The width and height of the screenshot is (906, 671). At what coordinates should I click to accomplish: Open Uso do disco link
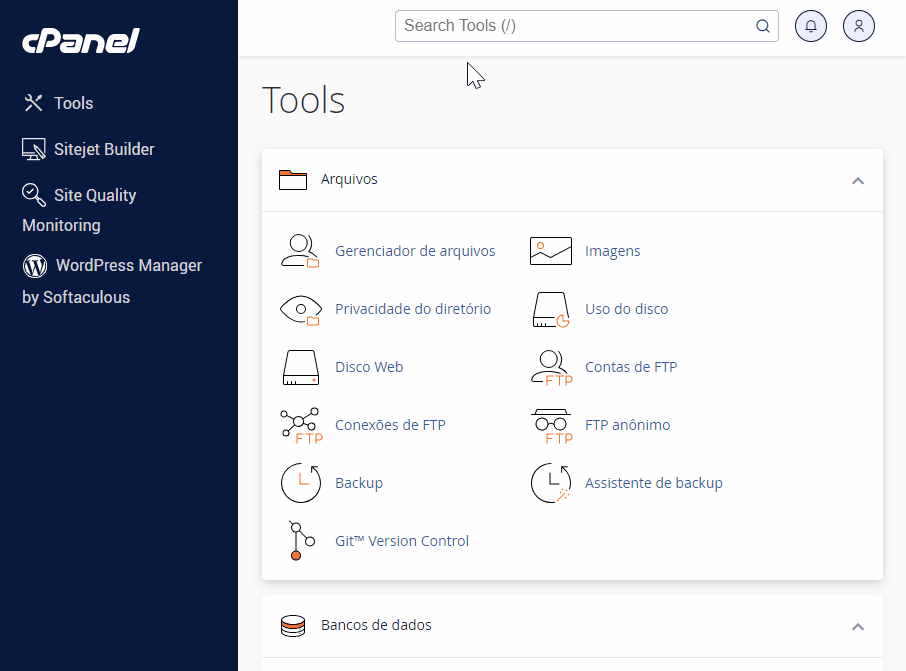(x=626, y=309)
